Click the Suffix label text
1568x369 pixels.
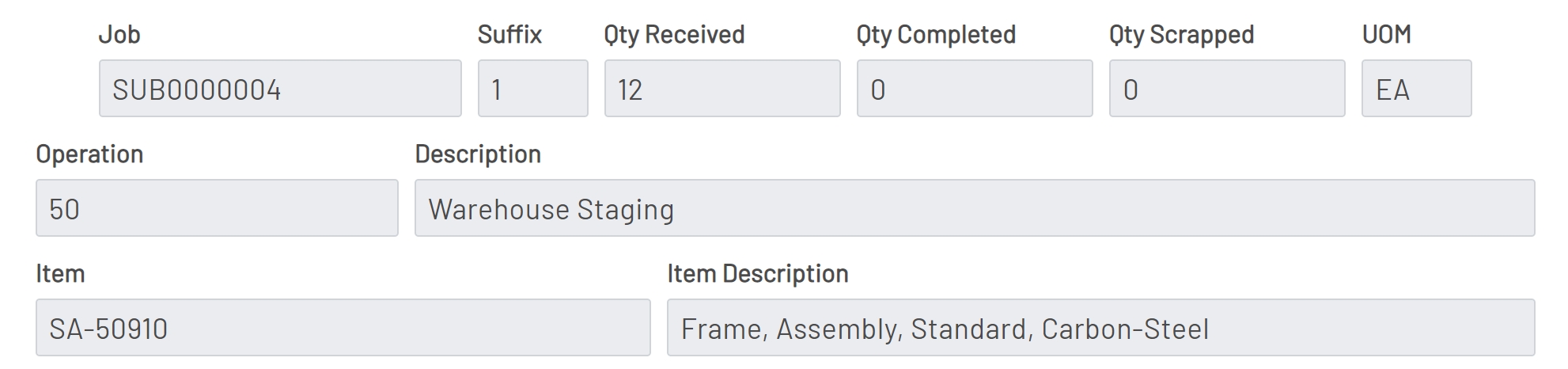coord(509,35)
